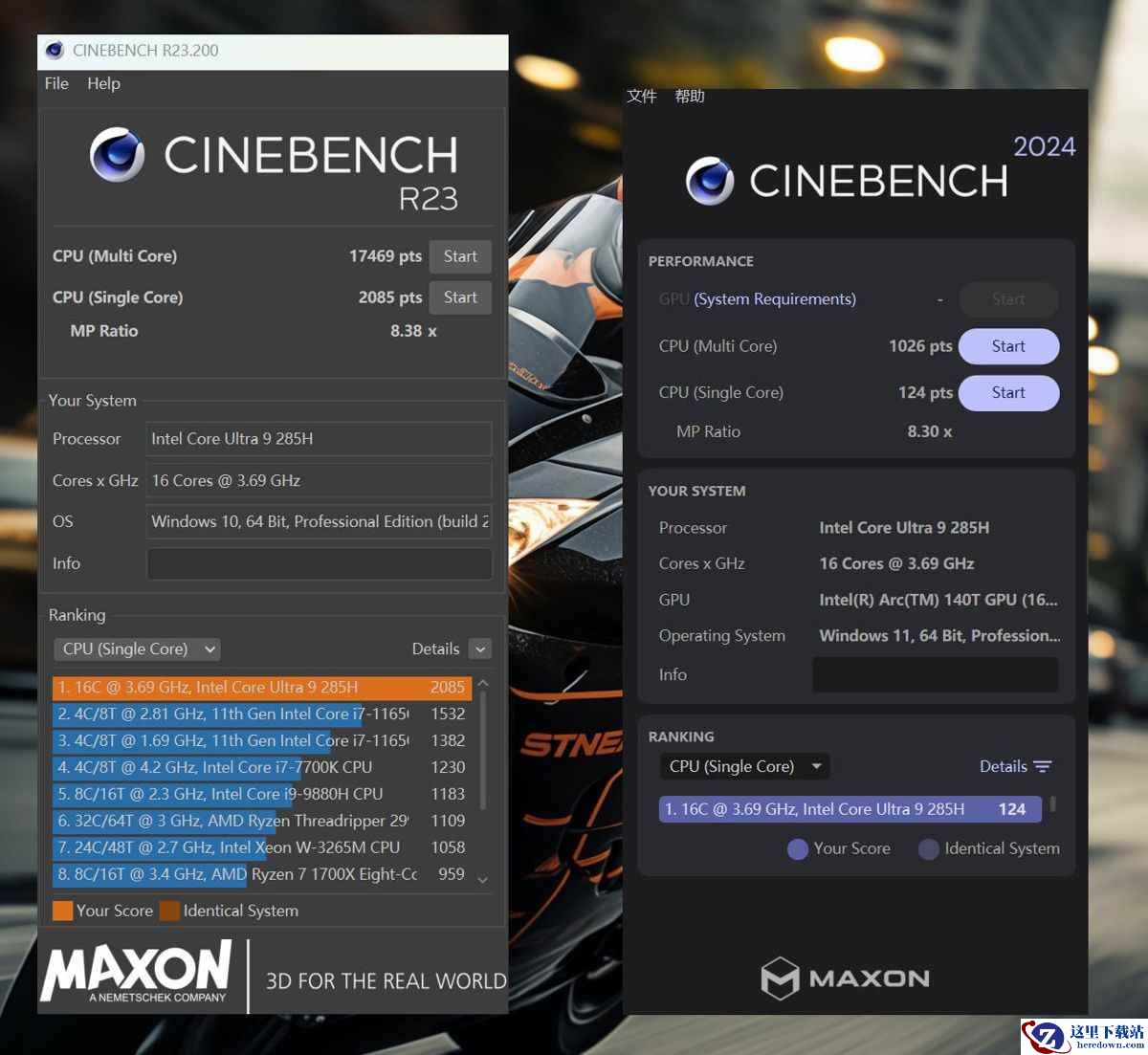Start CPU Multi Core test in Cinebench 2024

point(1008,346)
